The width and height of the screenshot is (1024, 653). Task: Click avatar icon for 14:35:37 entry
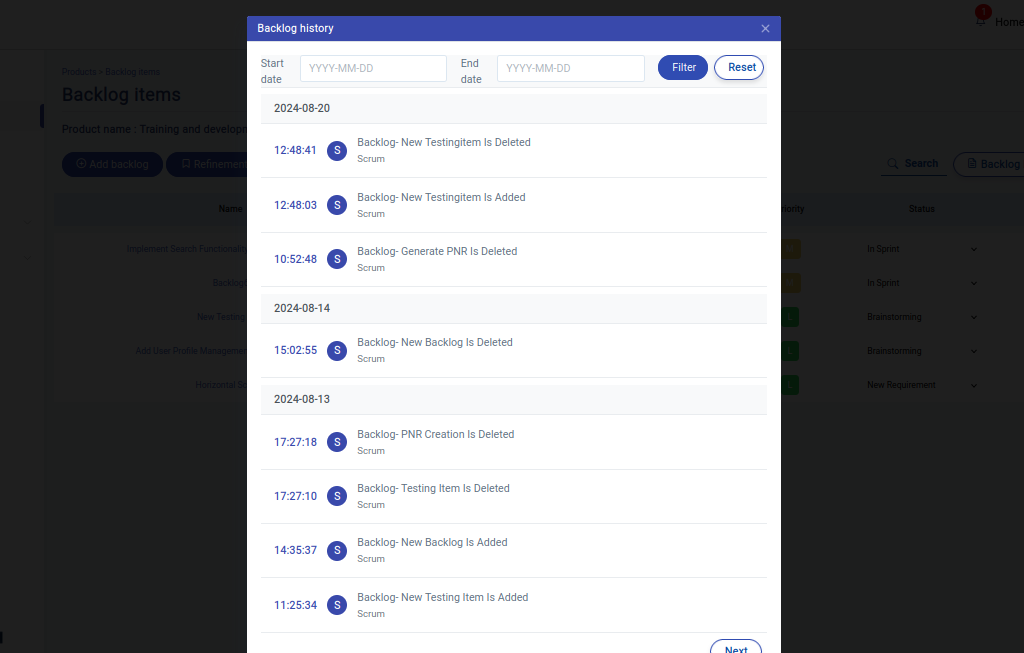pos(337,550)
